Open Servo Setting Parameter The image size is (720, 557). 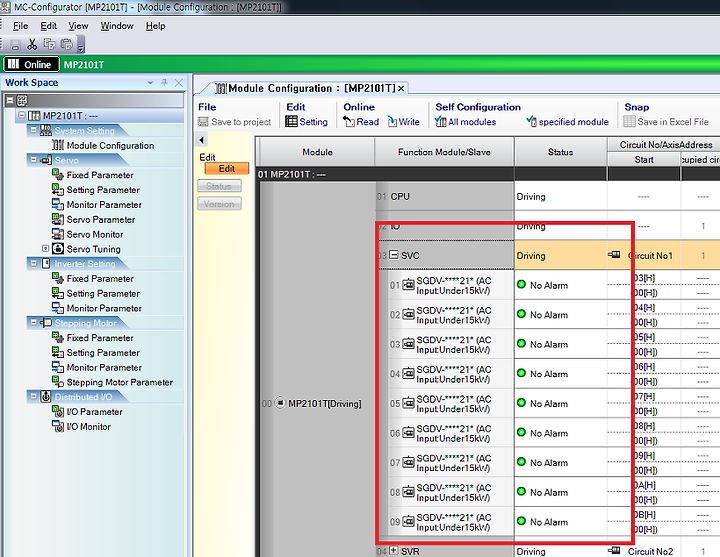tap(103, 190)
